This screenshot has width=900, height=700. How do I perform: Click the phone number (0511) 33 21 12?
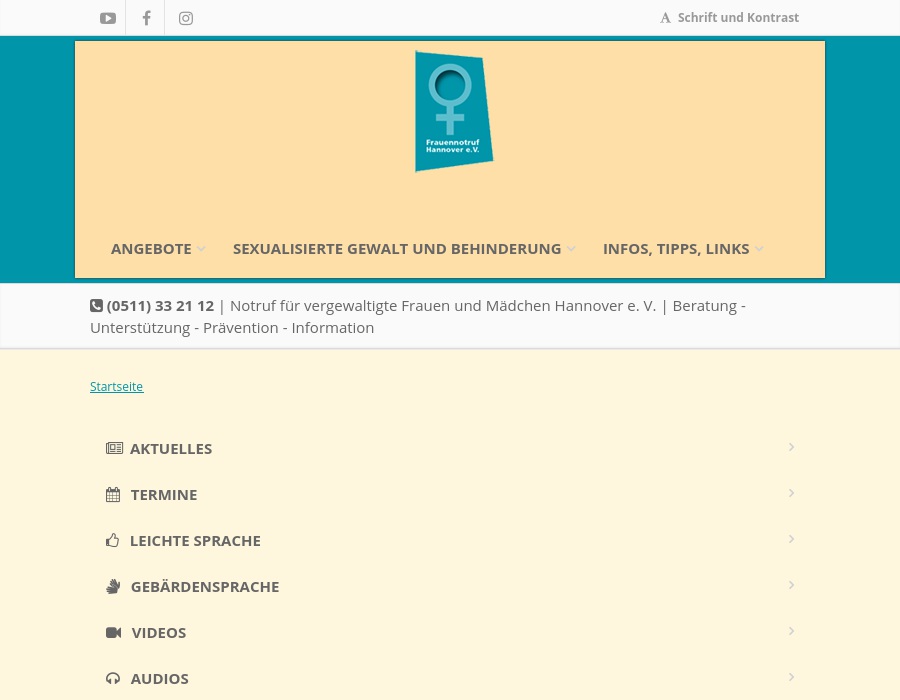(x=160, y=306)
